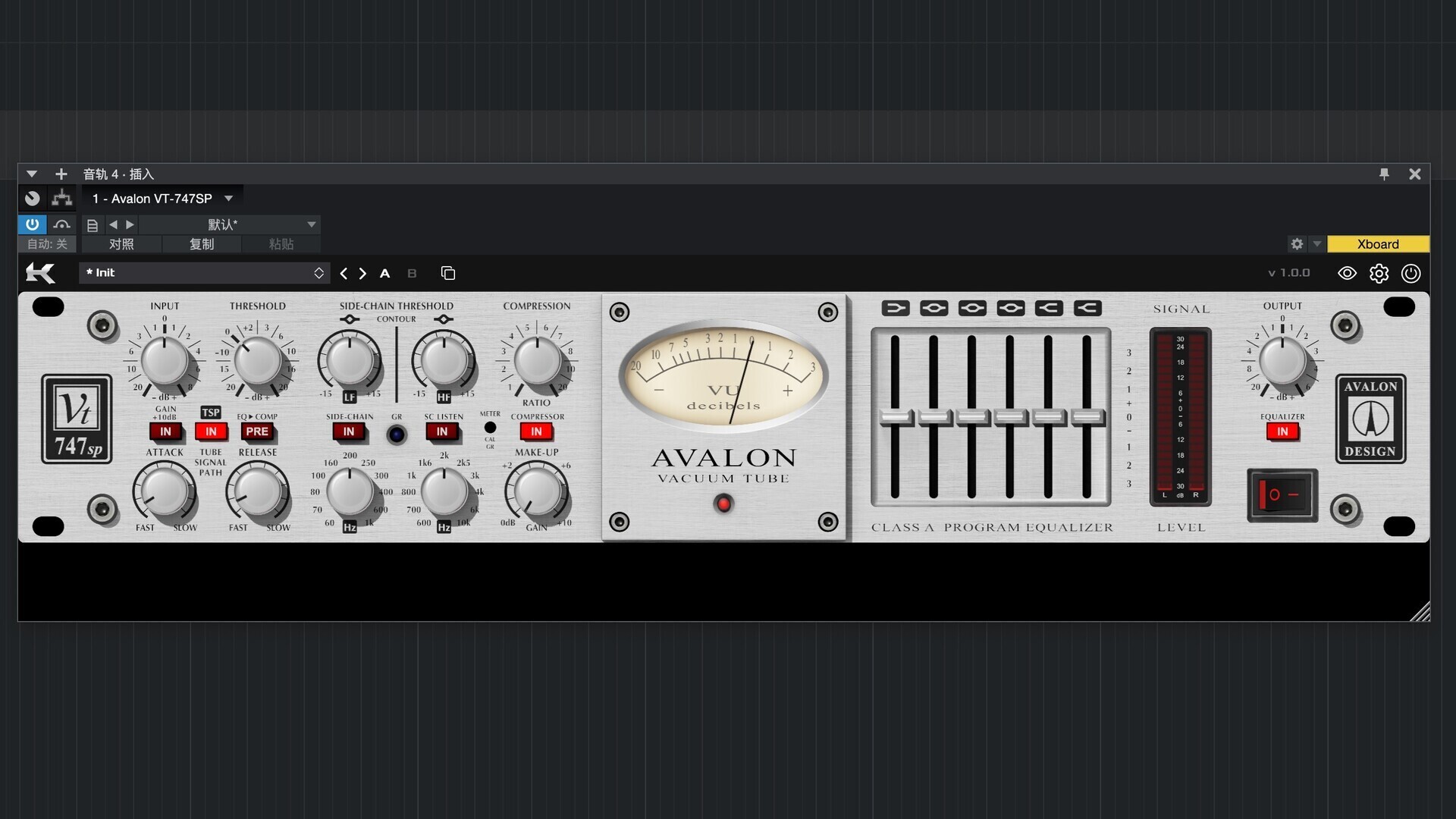Screen dimensions: 1456x819
Task: Click the first EQ band low-shelf shape icon
Action: [896, 308]
